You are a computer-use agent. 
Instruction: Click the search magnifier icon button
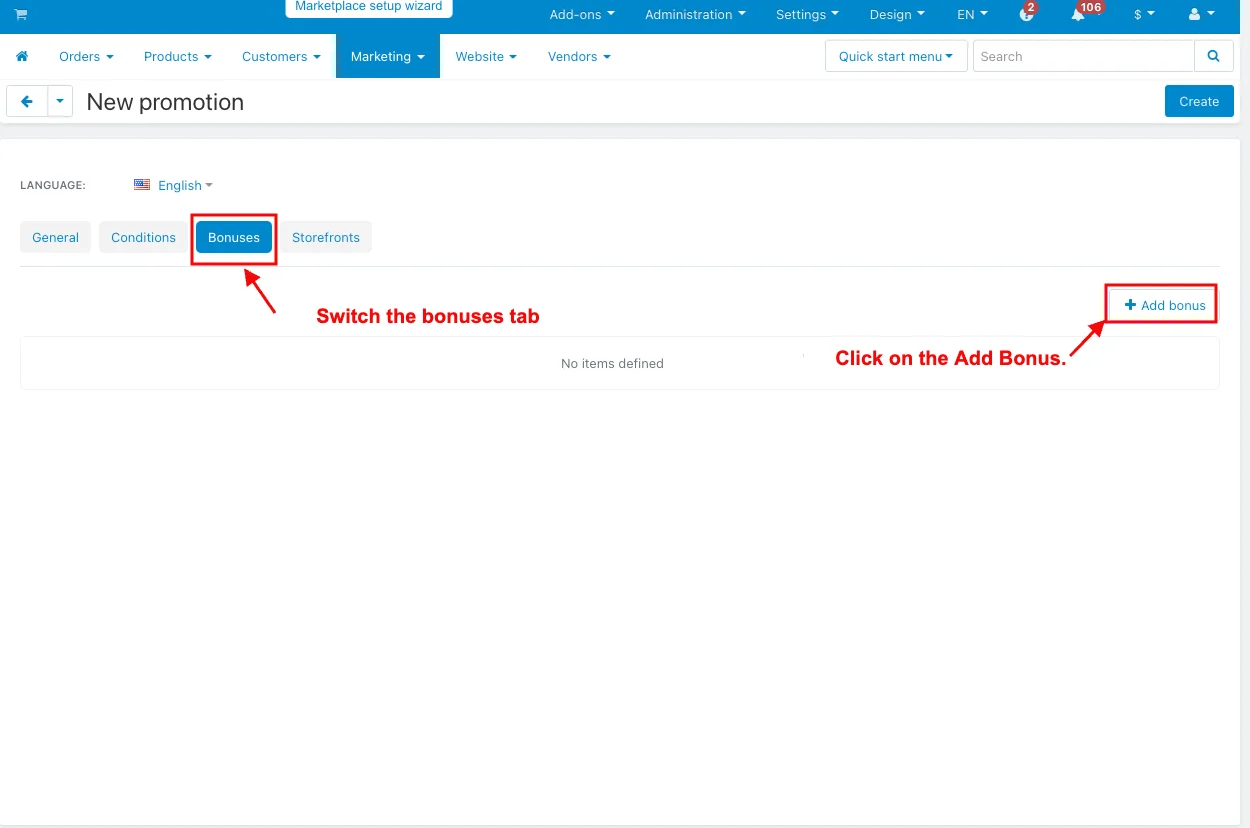pyautogui.click(x=1213, y=57)
